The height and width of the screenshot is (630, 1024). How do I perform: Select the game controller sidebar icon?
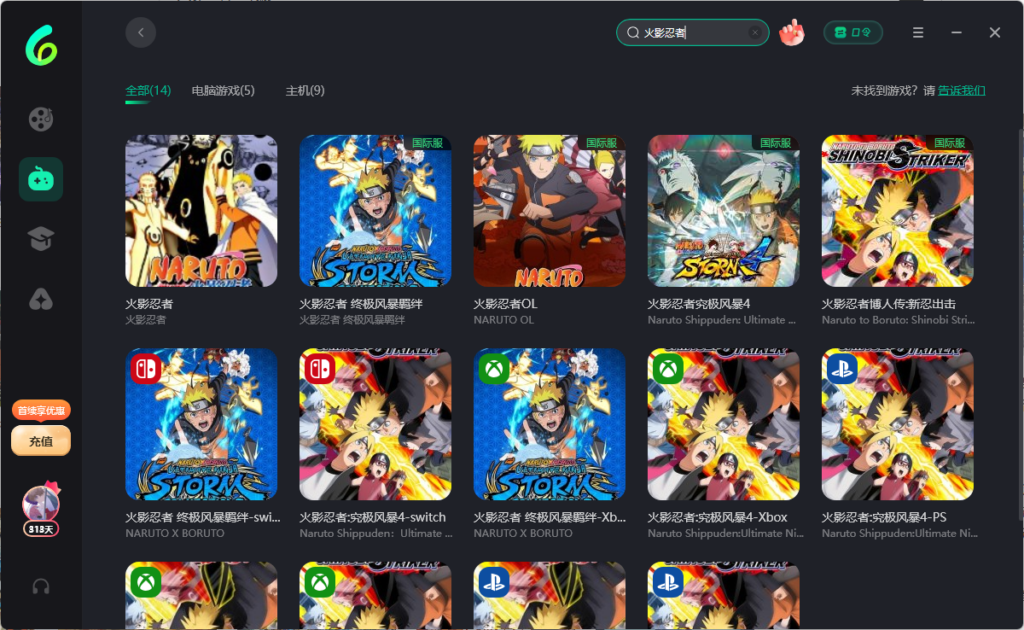[40, 179]
